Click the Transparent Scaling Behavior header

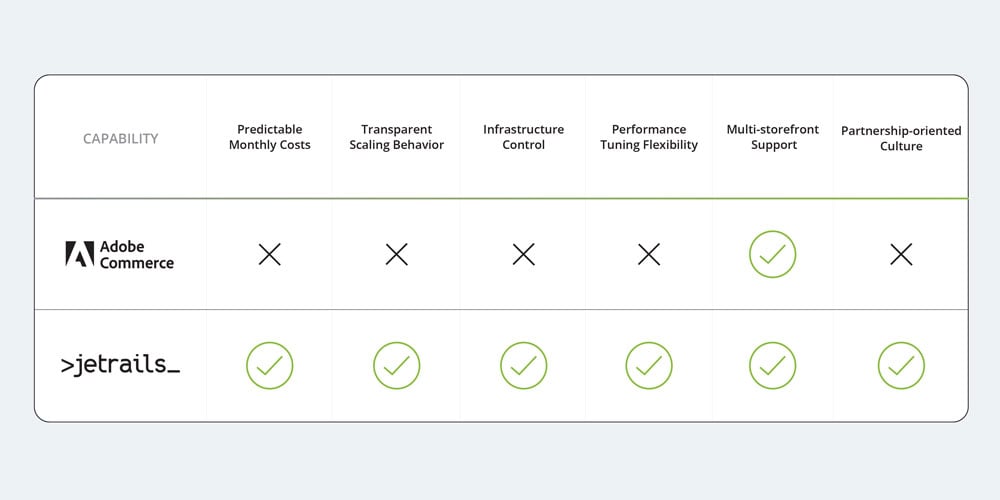click(x=397, y=137)
